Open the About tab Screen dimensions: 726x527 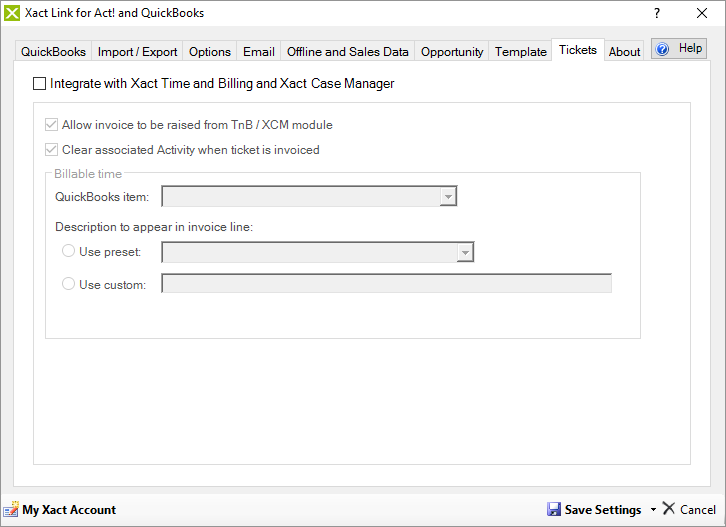coord(624,51)
